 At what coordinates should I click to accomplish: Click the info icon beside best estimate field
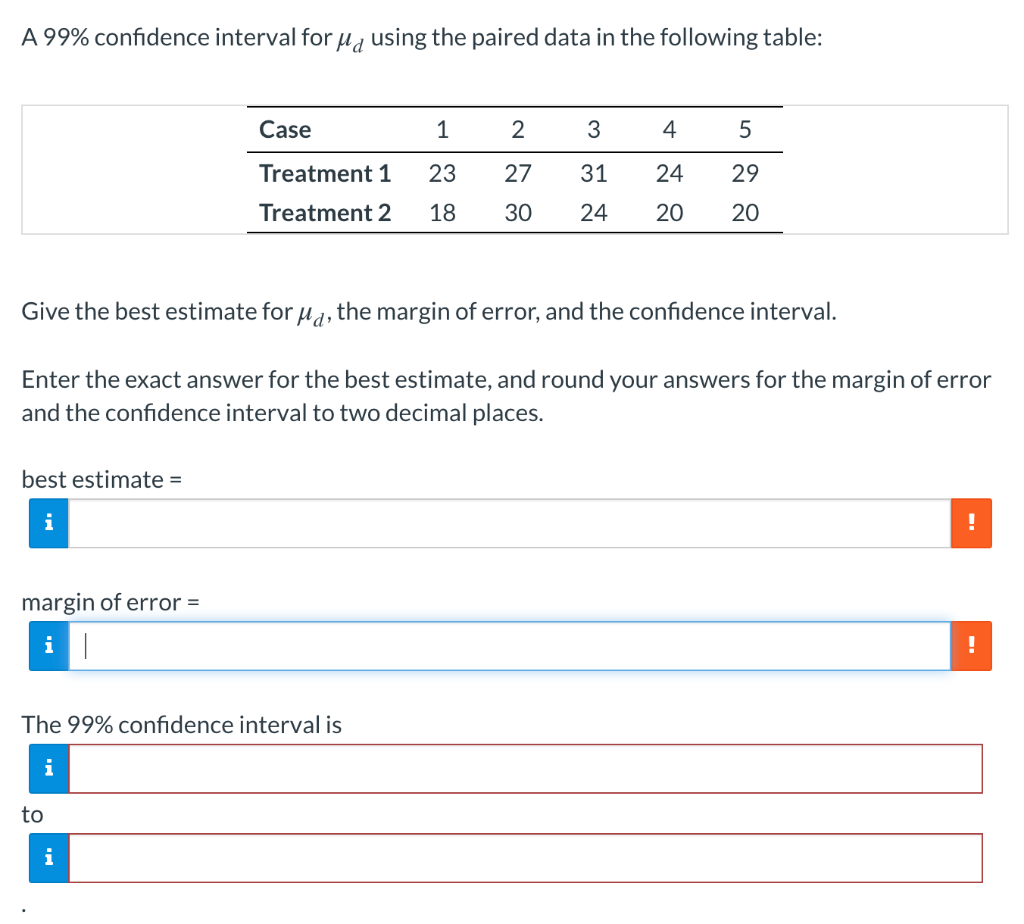(47, 522)
